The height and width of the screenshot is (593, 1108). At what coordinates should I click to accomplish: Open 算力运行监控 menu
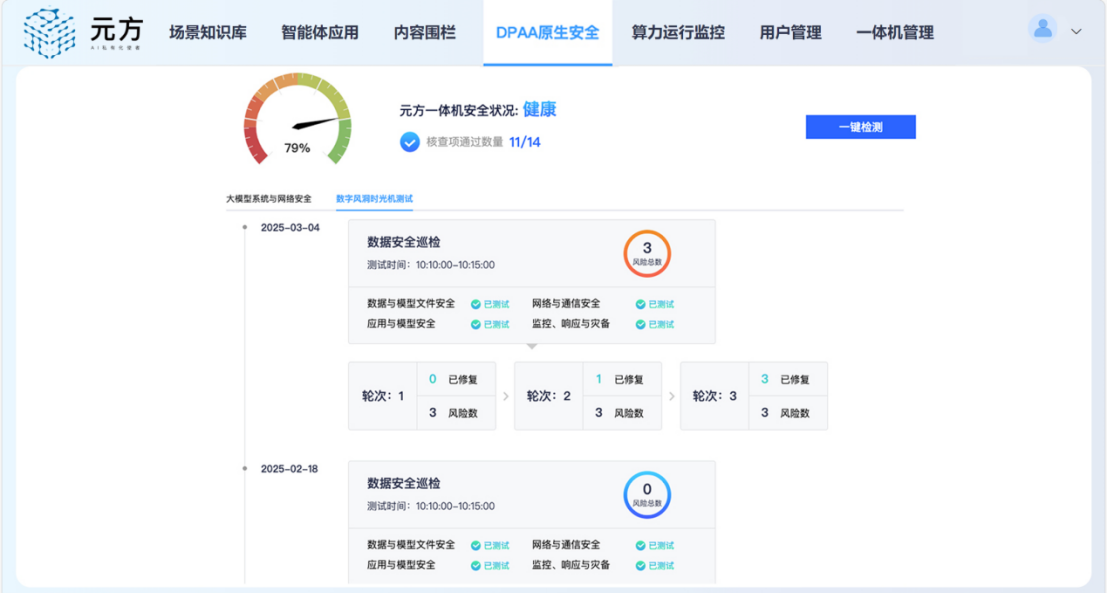pos(678,33)
